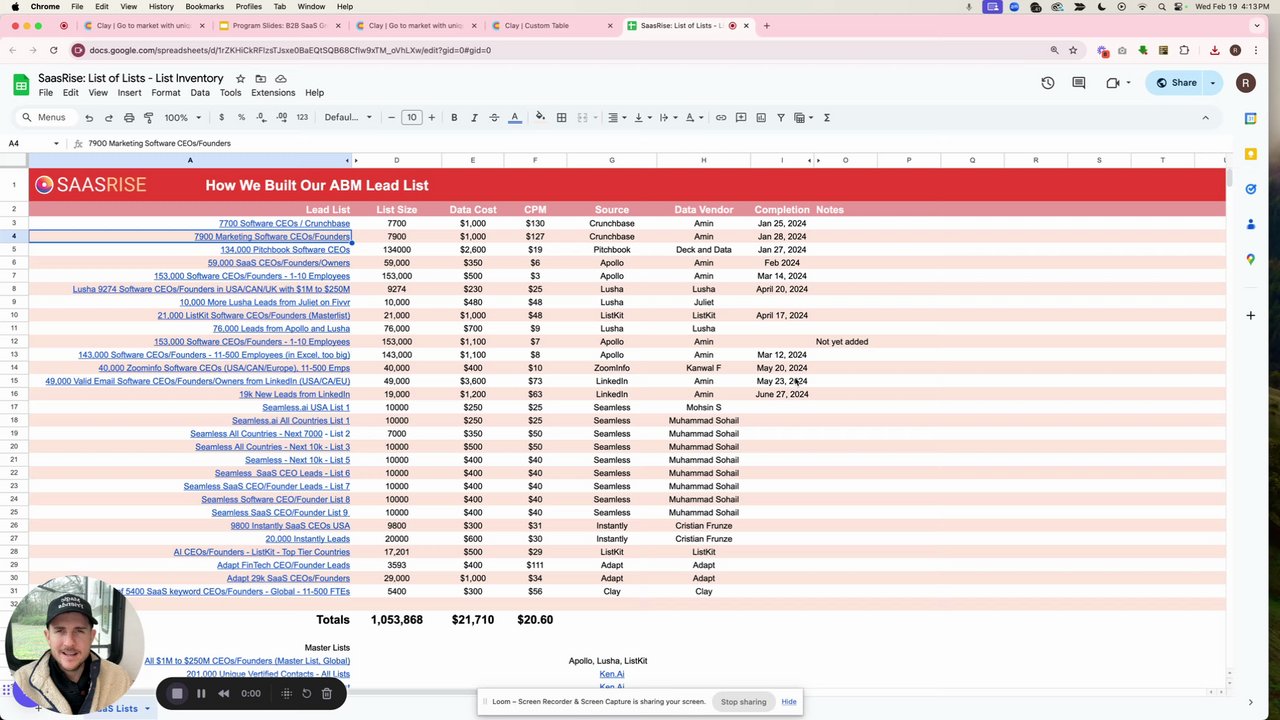Insert a link with chain icon

coord(721,118)
